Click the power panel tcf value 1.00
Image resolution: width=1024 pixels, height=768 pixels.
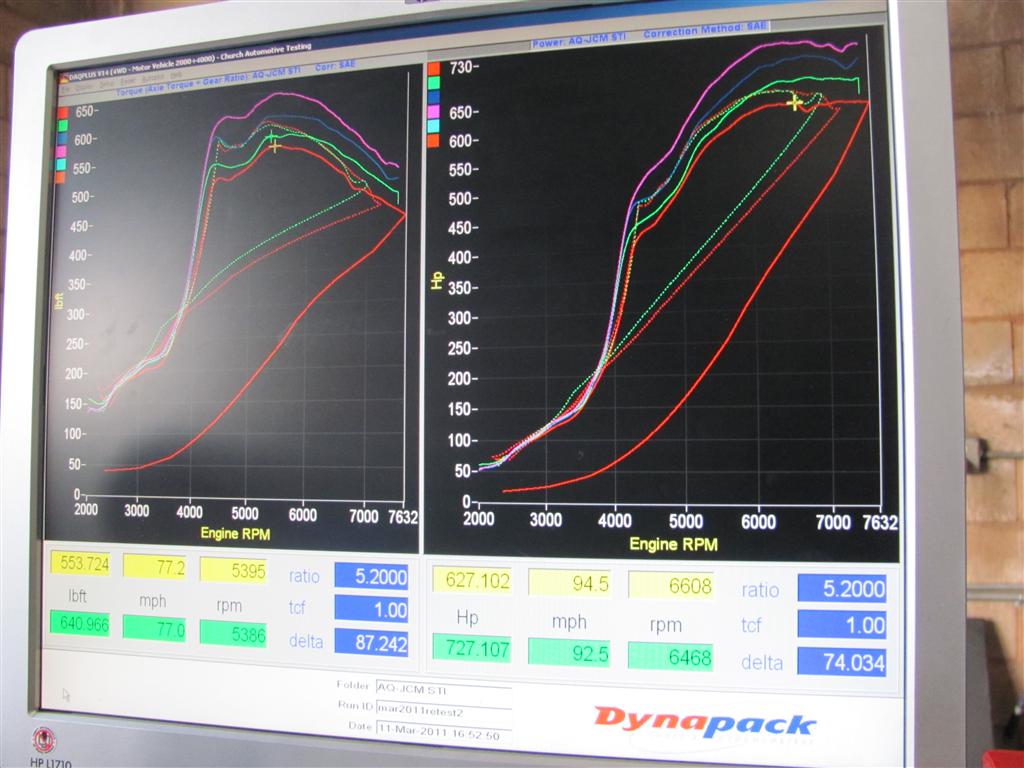coord(841,626)
